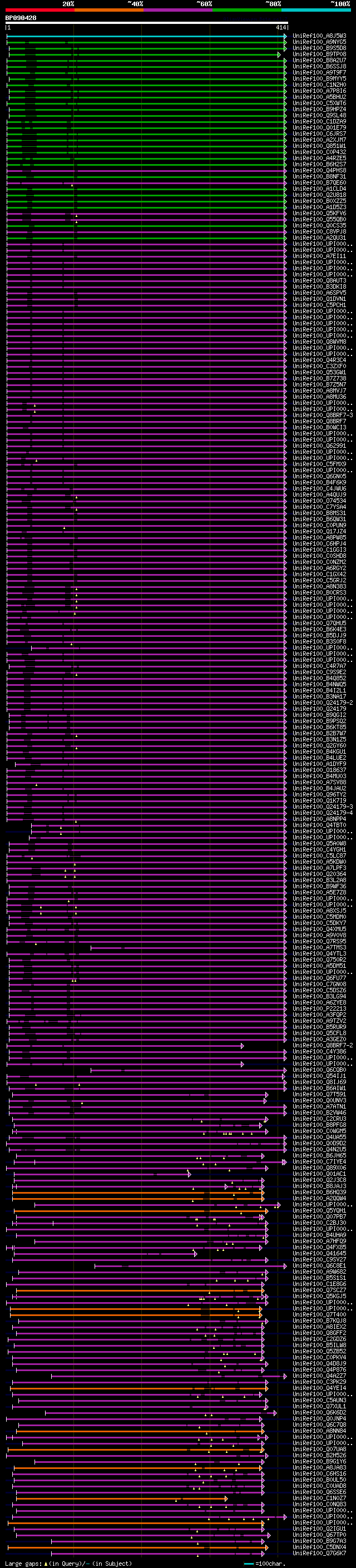Click the orange alignment bar for B6HQ39
356x1568 pixels.
pyautogui.click(x=137, y=1192)
